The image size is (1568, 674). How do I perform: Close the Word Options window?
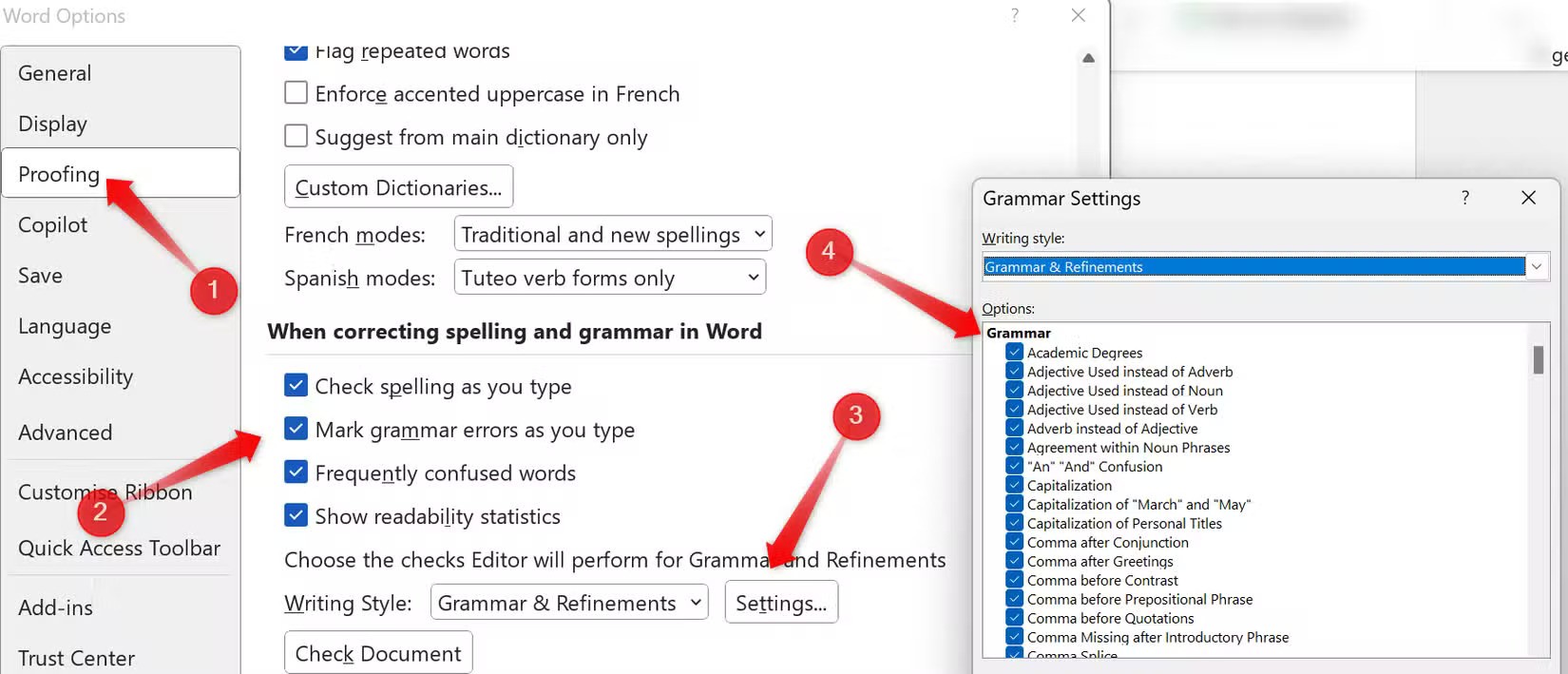point(1078,15)
